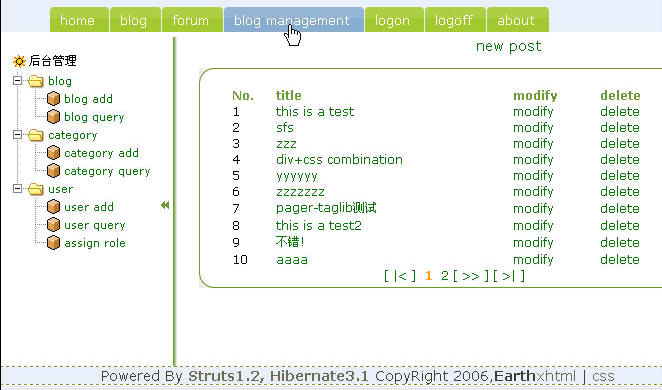This screenshot has width=662, height=390.
Task: Go to page 2 of results
Action: [x=445, y=276]
